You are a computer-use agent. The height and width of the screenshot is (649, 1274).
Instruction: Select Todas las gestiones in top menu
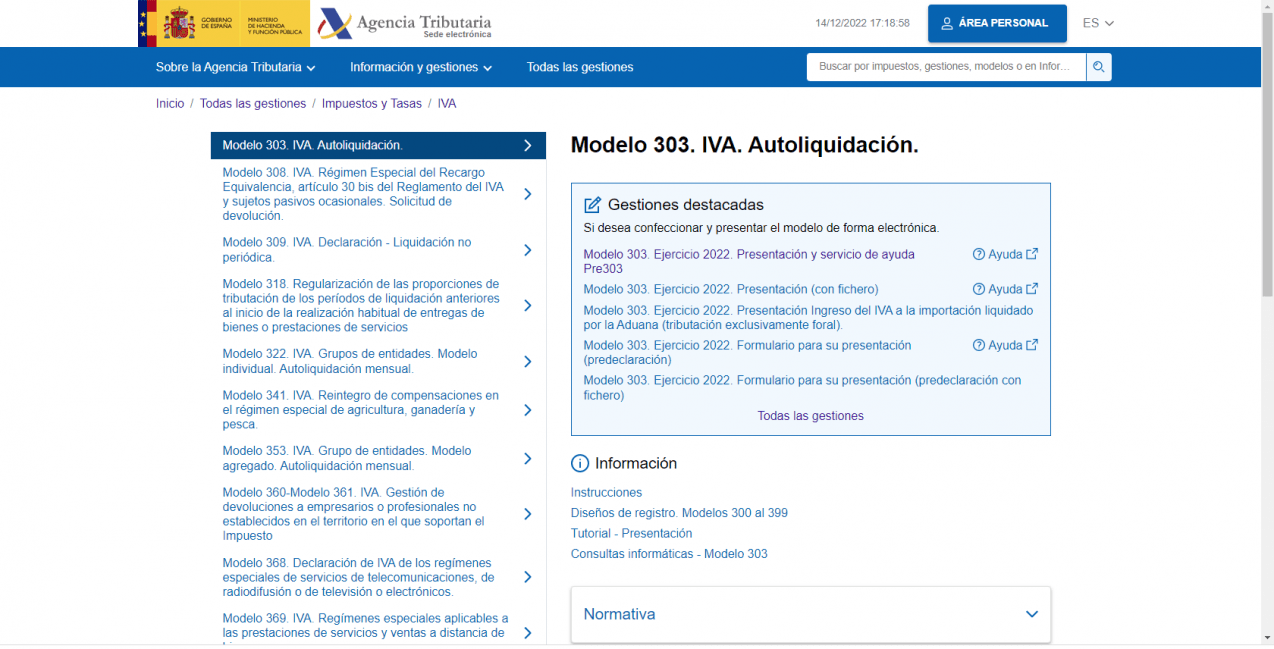580,67
